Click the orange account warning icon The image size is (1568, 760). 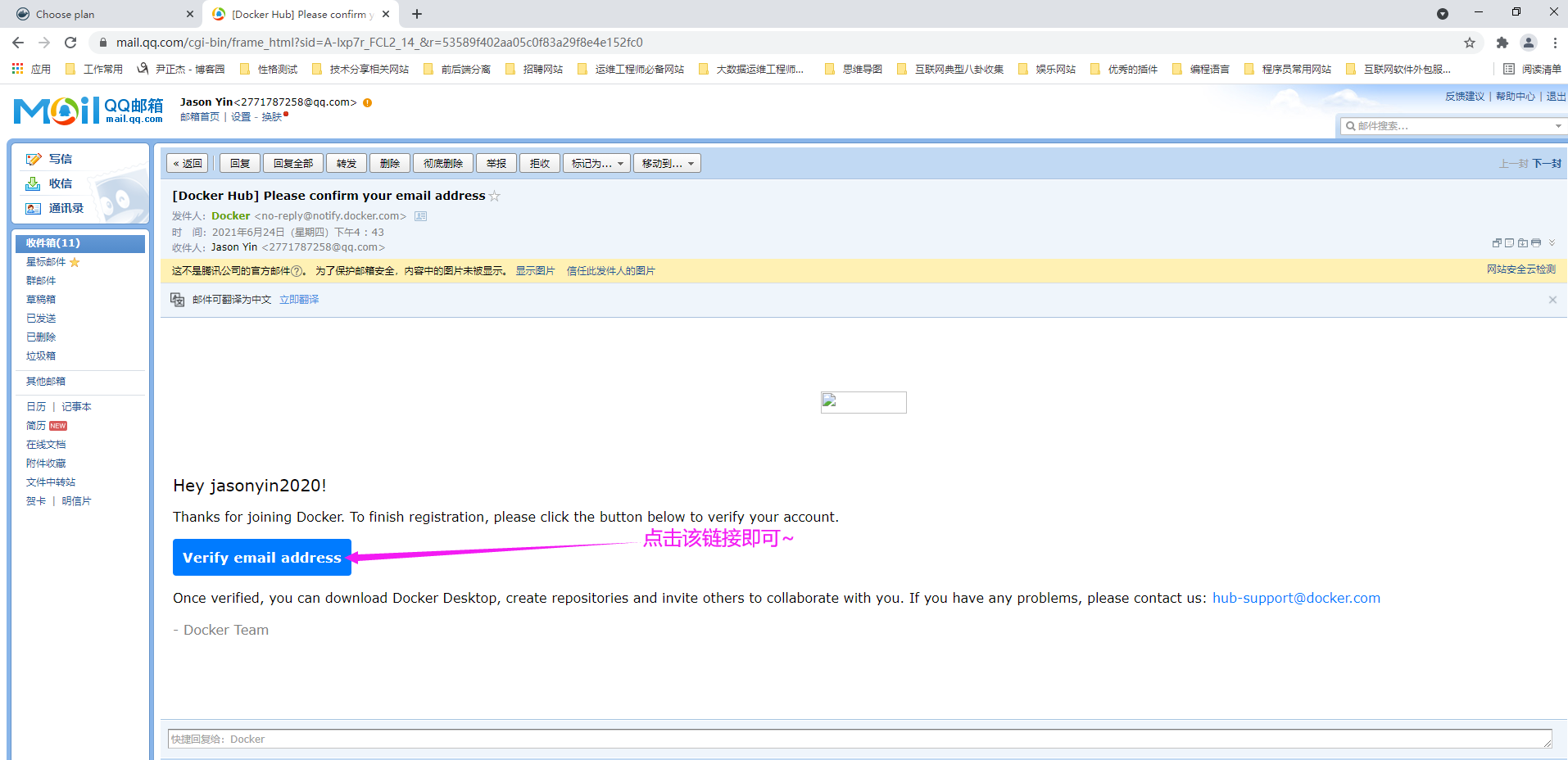tap(368, 102)
